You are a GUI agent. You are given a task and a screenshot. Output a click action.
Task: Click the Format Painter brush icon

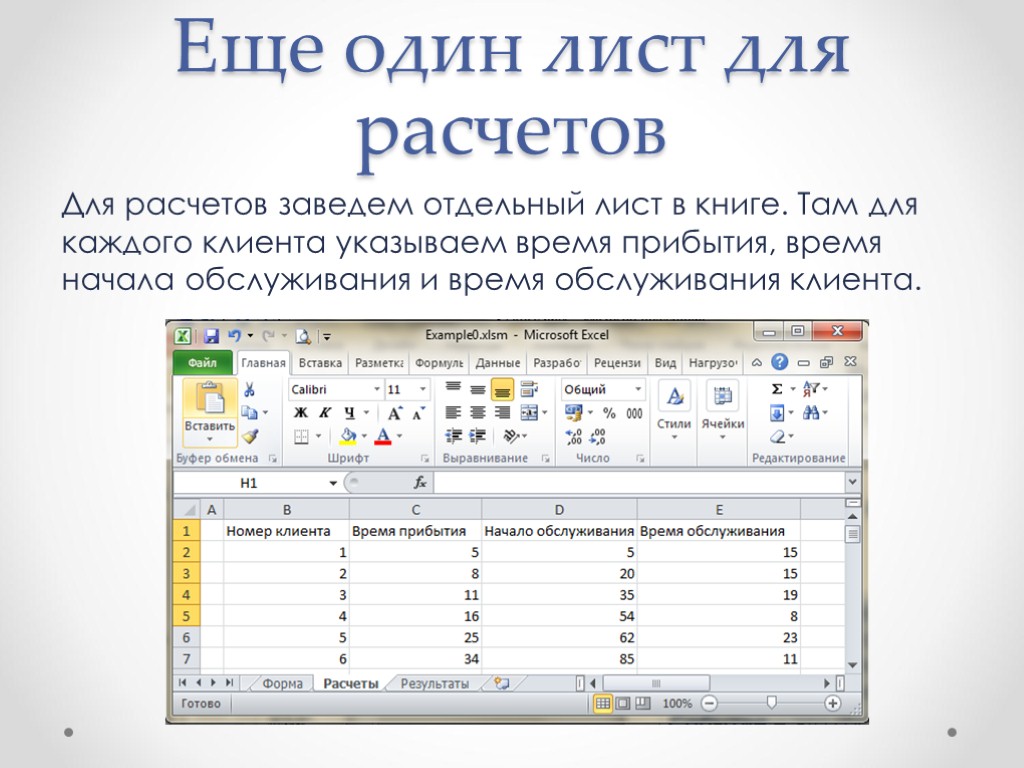pos(249,436)
